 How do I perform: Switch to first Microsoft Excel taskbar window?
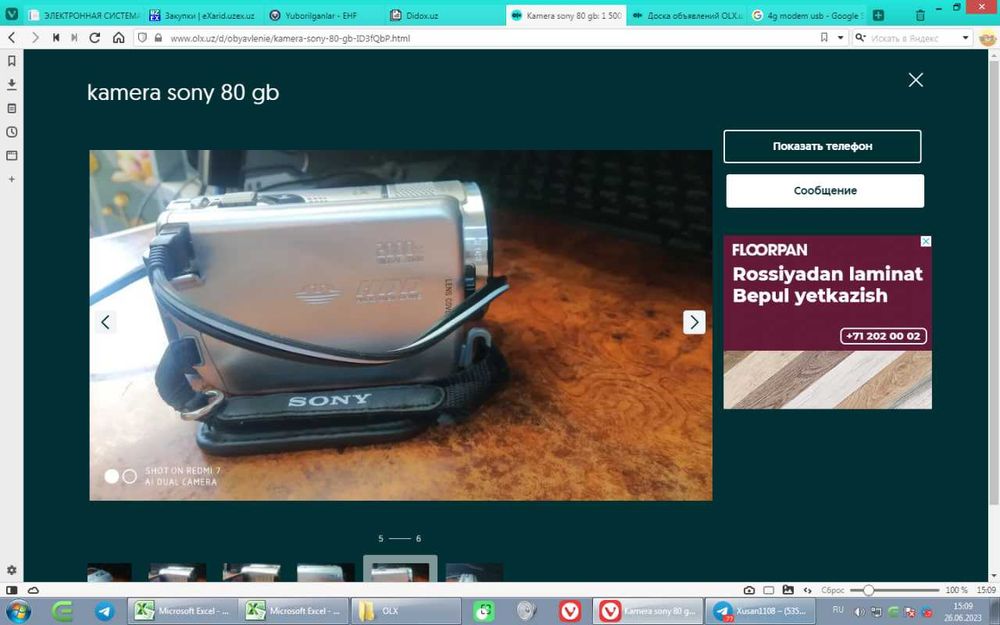pyautogui.click(x=182, y=611)
